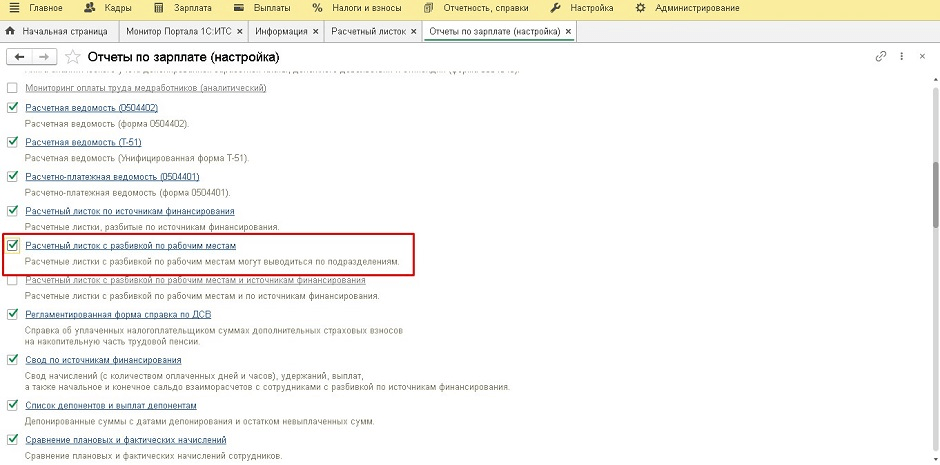Close the Расчетный листок tab
This screenshot has width=940, height=465.
[414, 31]
